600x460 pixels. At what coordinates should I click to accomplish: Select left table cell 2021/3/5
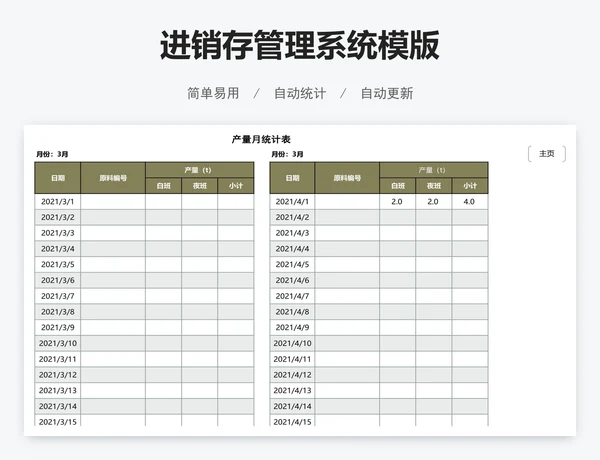(x=58, y=264)
